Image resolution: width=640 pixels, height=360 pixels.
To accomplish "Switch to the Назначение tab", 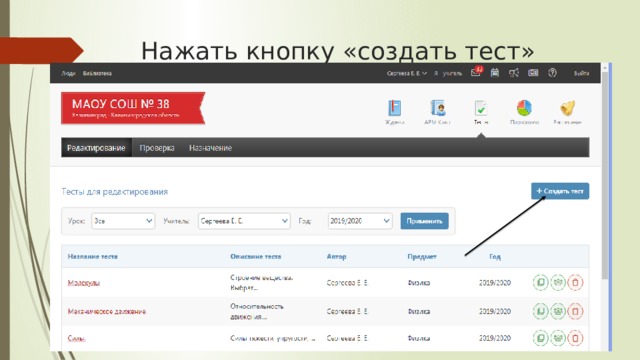I will [x=210, y=148].
